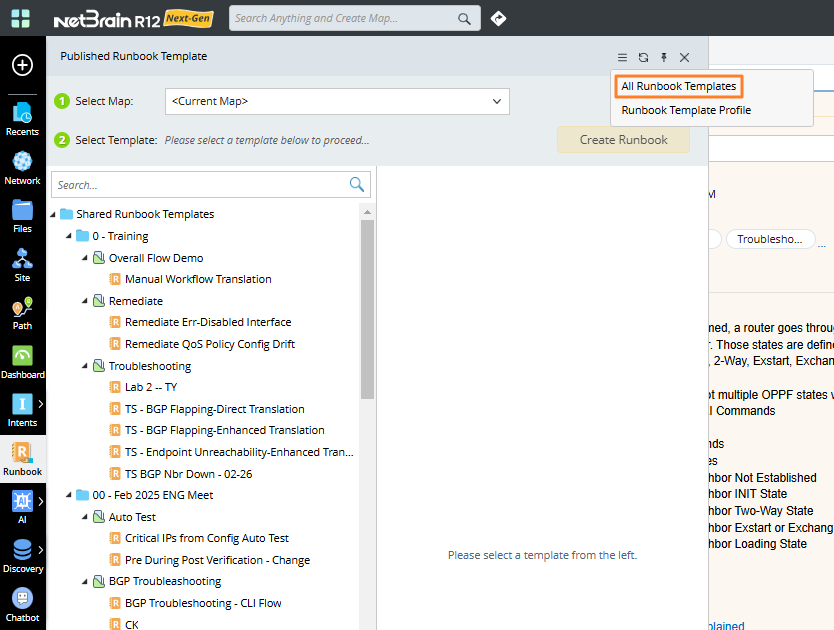
Task: Open Recents in the sidebar
Action: pos(22,119)
